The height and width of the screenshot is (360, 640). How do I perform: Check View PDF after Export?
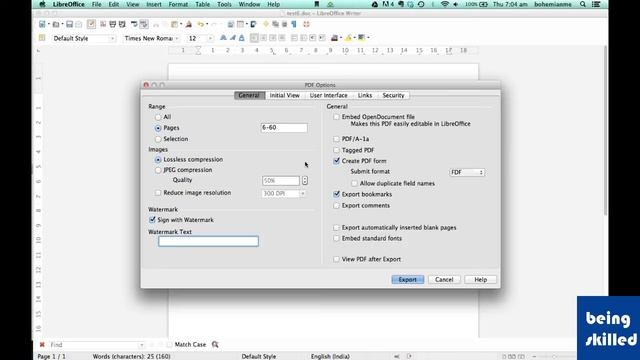(336, 259)
